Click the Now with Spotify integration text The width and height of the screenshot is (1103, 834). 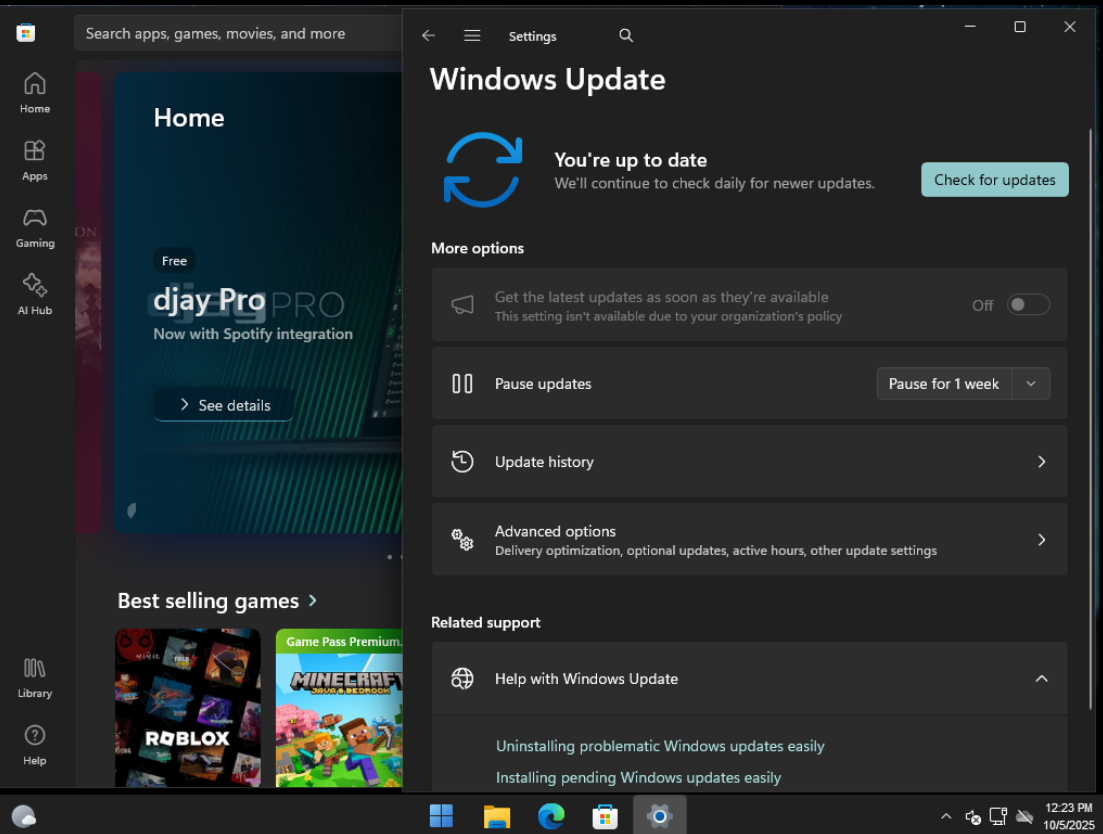click(x=253, y=334)
